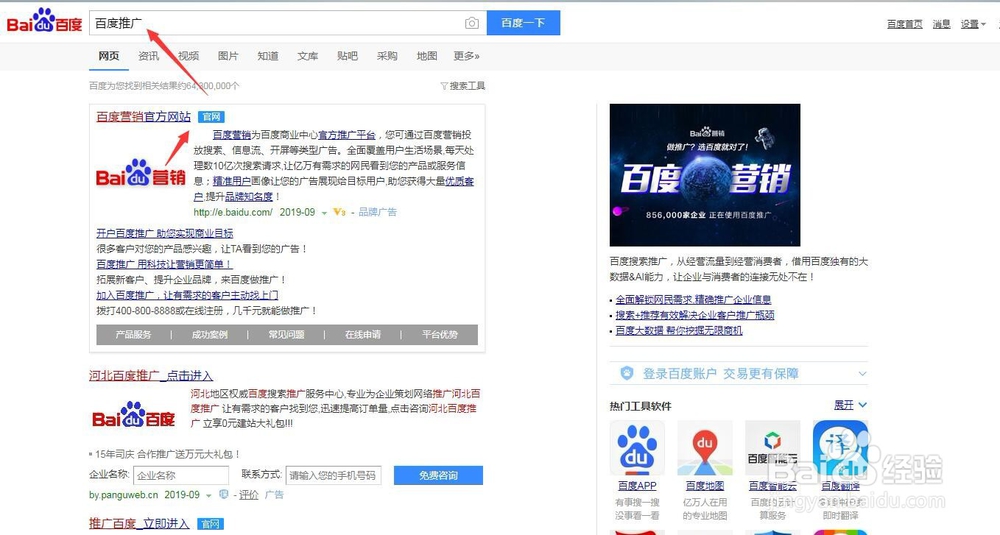The width and height of the screenshot is (1000, 535).
Task: Click the 在线申请 item in gray bar
Action: pyautogui.click(x=363, y=335)
